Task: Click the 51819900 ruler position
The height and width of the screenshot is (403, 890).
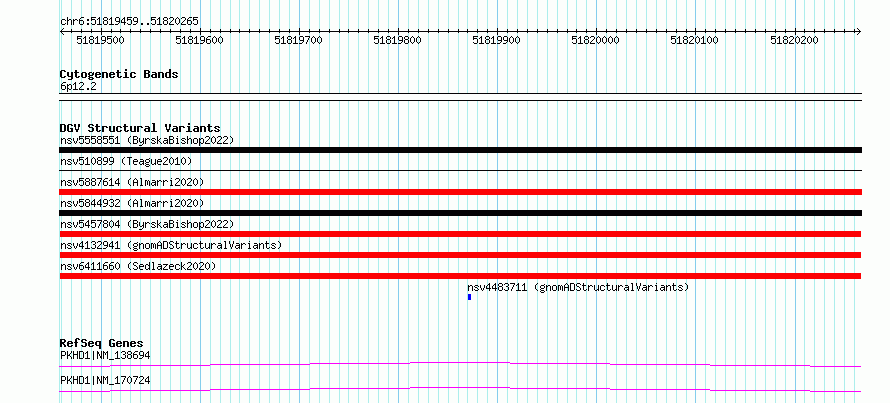Action: [496, 40]
